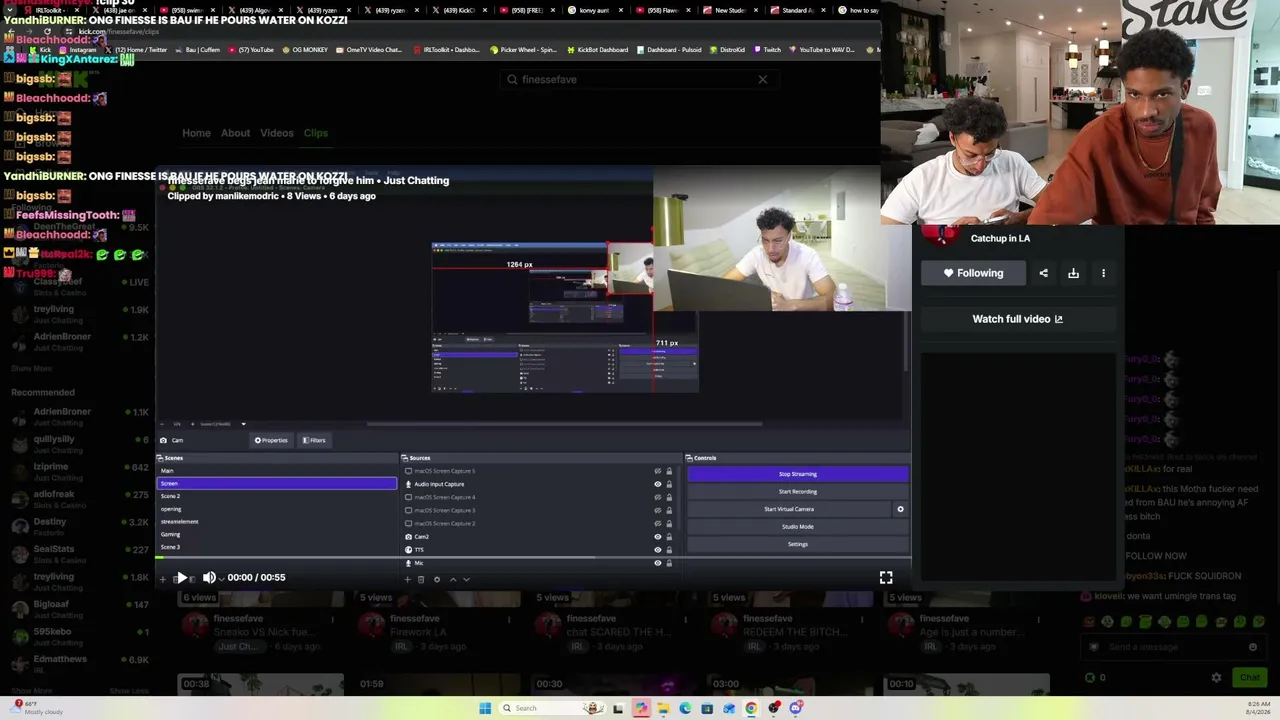The width and height of the screenshot is (1280, 720).
Task: Open Watch full video link
Action: (1017, 319)
